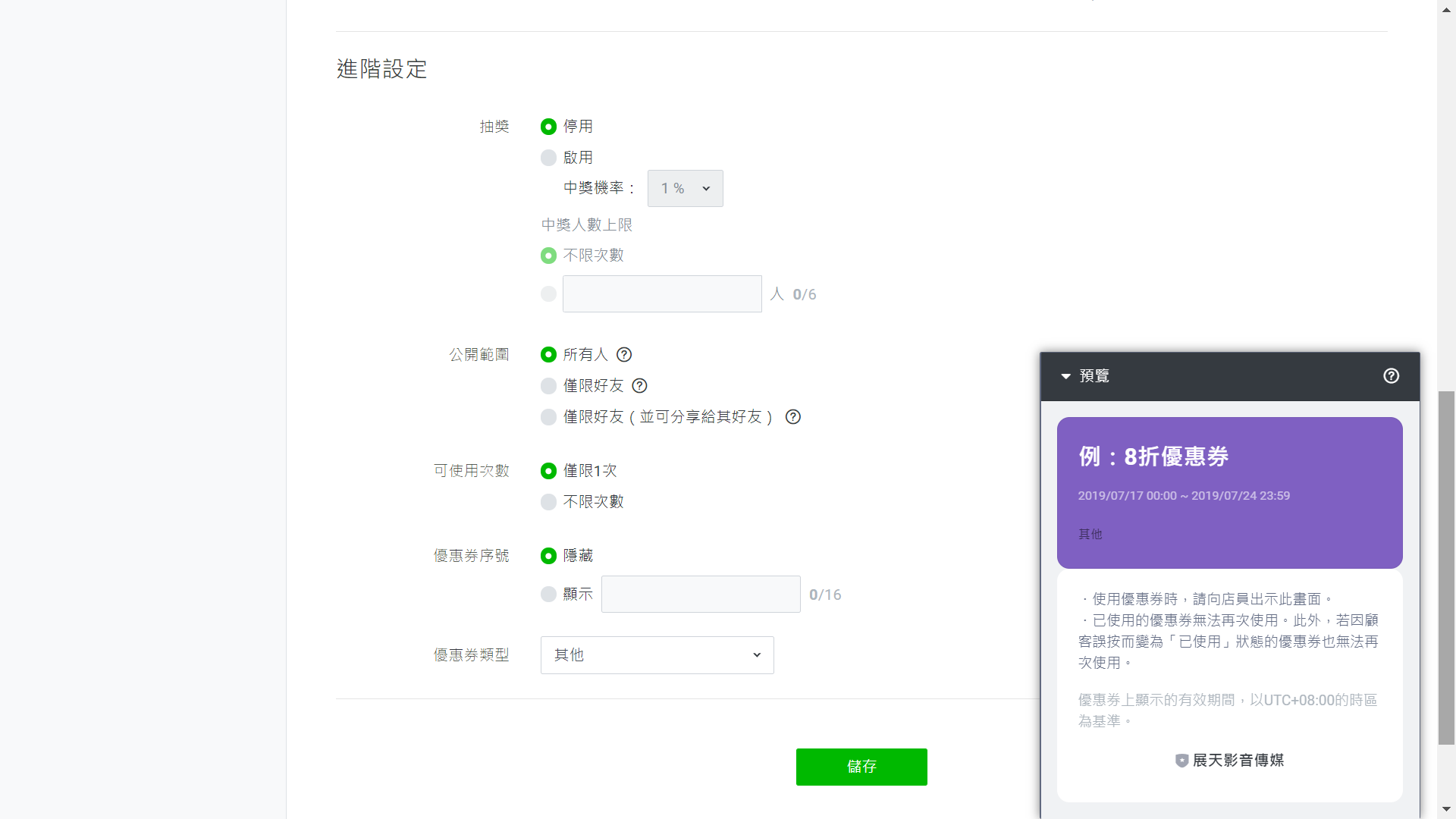Select 啟用 for 抽獎
The width and height of the screenshot is (1456, 819).
click(548, 158)
